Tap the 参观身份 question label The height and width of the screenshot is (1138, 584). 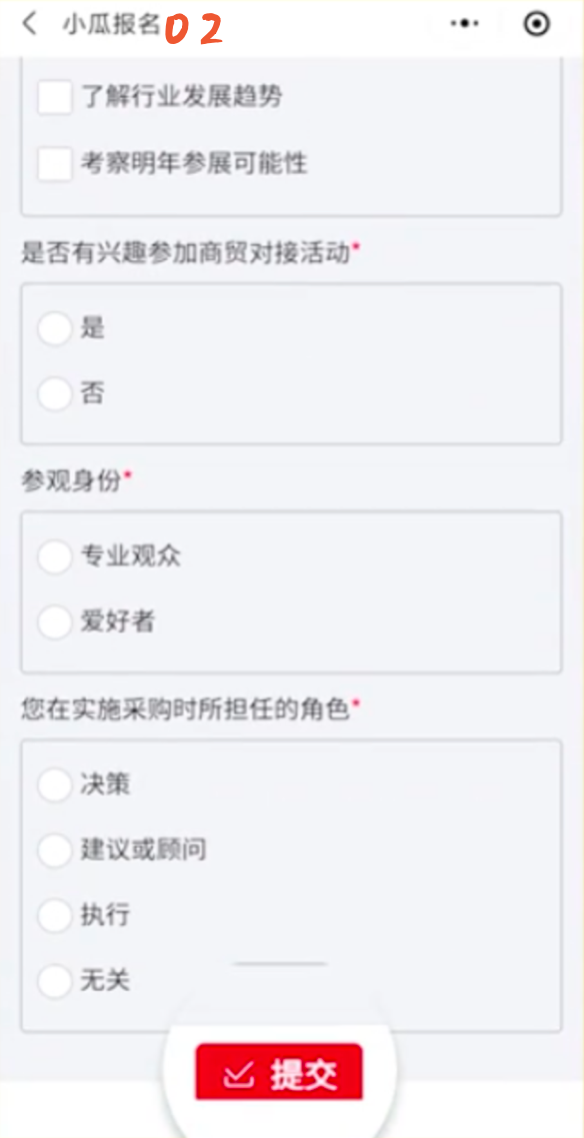click(x=70, y=481)
